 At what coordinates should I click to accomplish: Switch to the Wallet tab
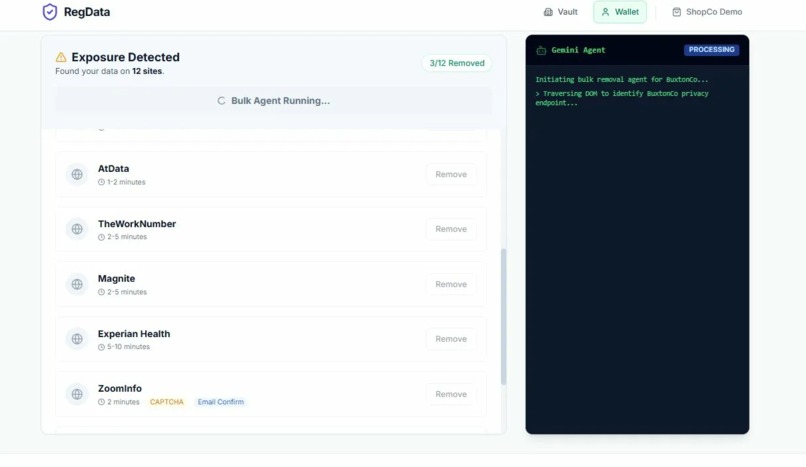coord(620,12)
